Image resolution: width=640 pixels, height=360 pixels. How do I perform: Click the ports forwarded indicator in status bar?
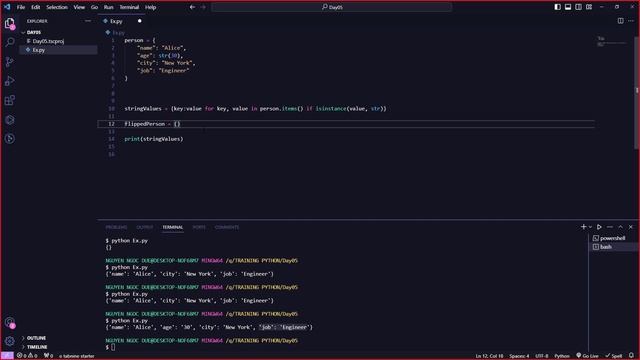point(49,356)
